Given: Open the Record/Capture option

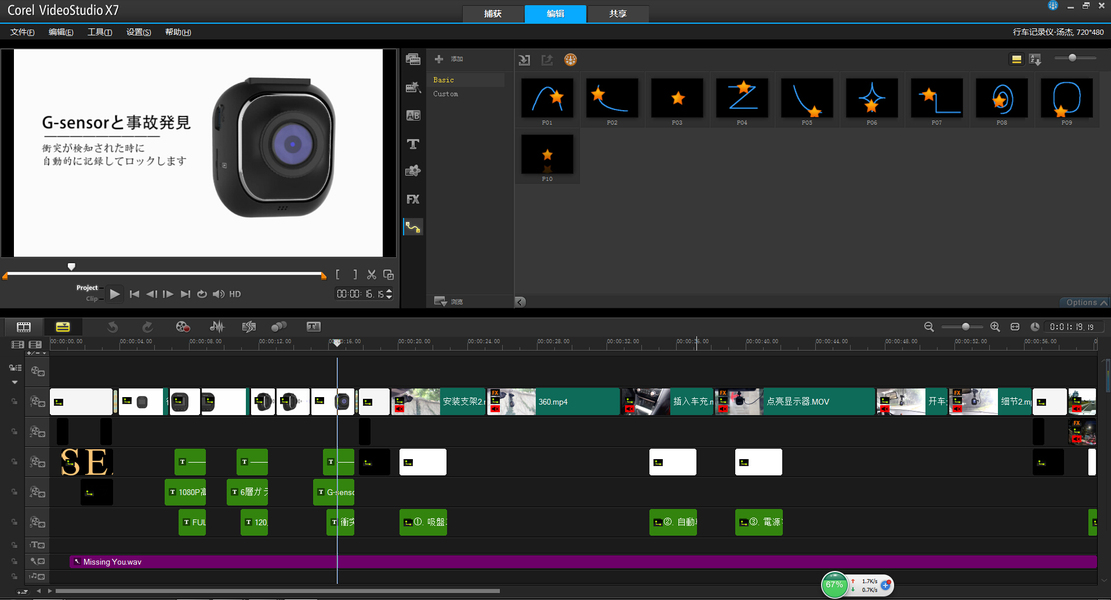Looking at the screenshot, I should 183,327.
